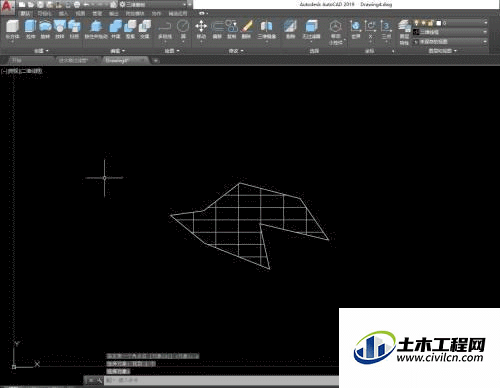
Task: Click the wrench customize icon on command line
Action: coord(99,380)
